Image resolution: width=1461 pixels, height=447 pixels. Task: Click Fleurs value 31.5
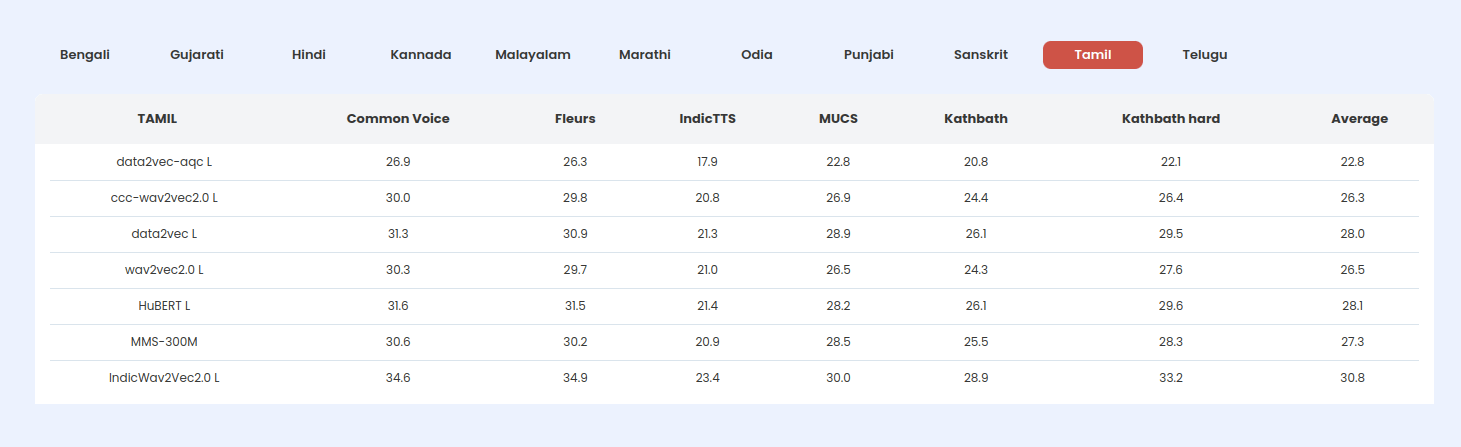tap(575, 306)
